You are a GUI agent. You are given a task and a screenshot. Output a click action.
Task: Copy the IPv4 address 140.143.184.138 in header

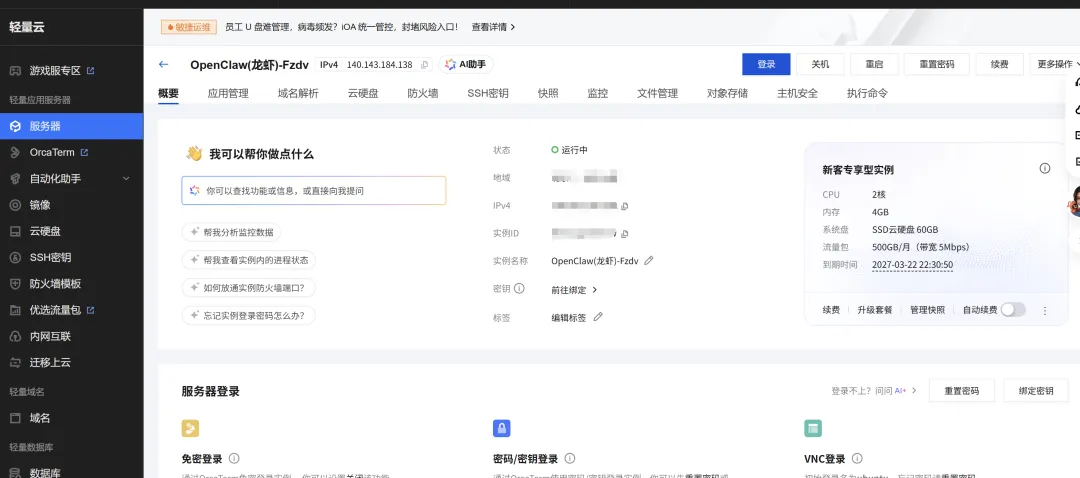(x=424, y=65)
